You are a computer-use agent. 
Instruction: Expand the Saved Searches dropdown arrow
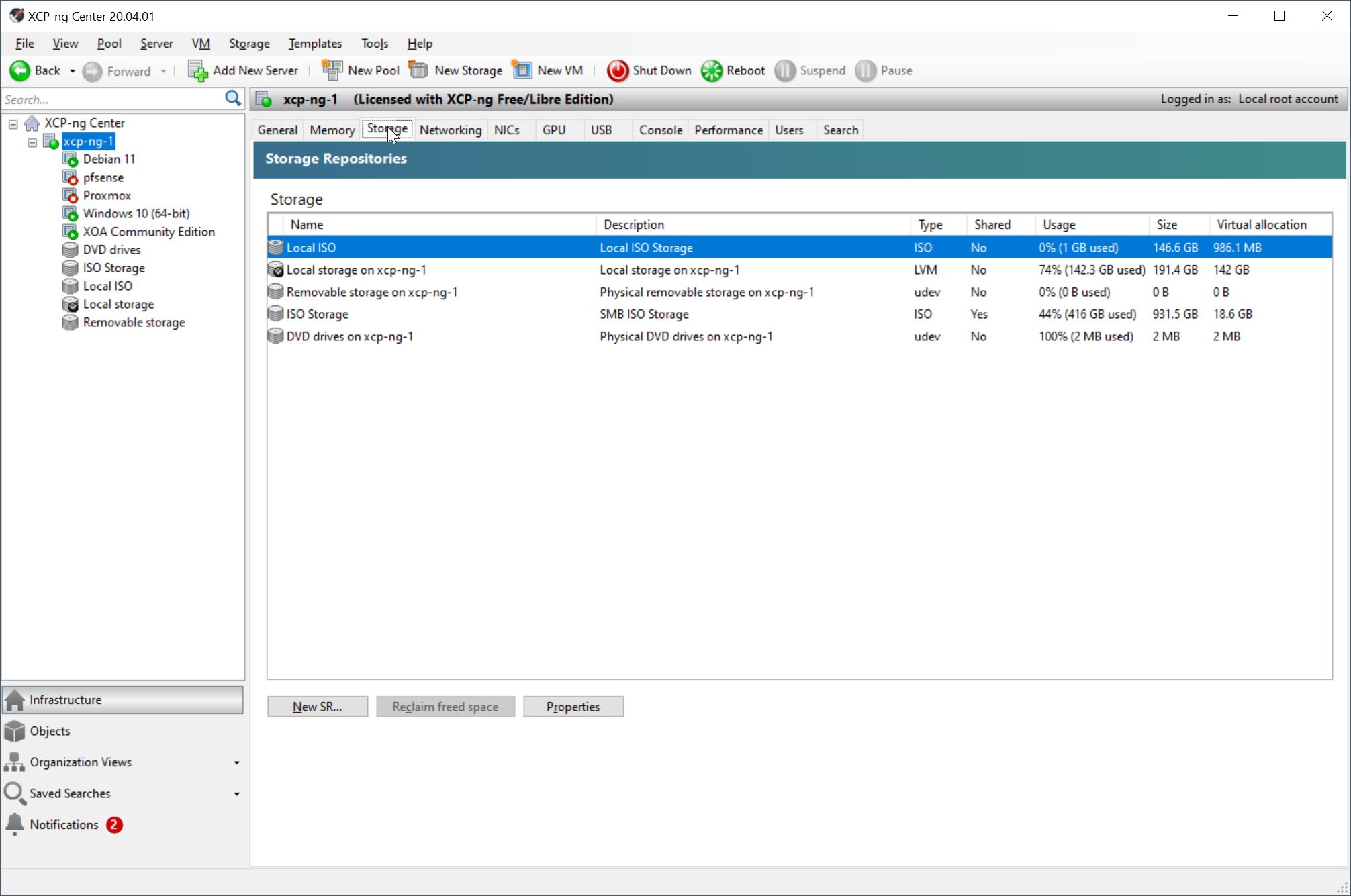[236, 794]
